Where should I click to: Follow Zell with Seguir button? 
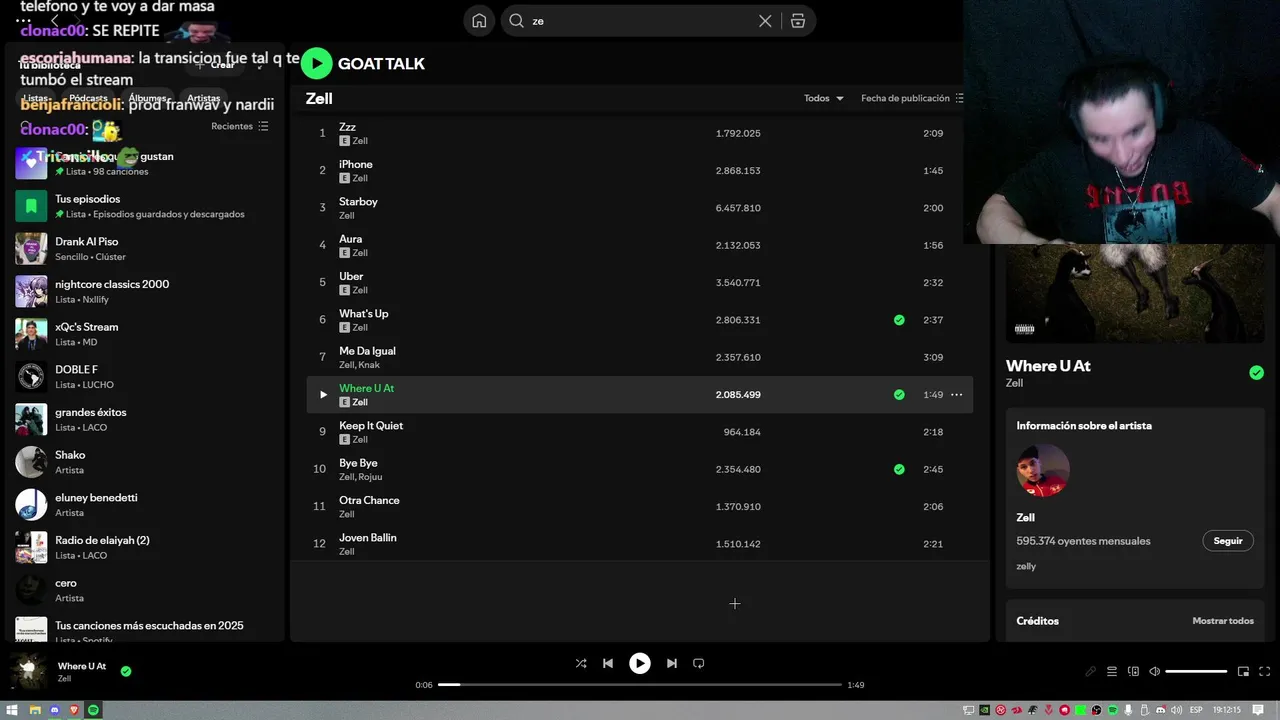1228,541
